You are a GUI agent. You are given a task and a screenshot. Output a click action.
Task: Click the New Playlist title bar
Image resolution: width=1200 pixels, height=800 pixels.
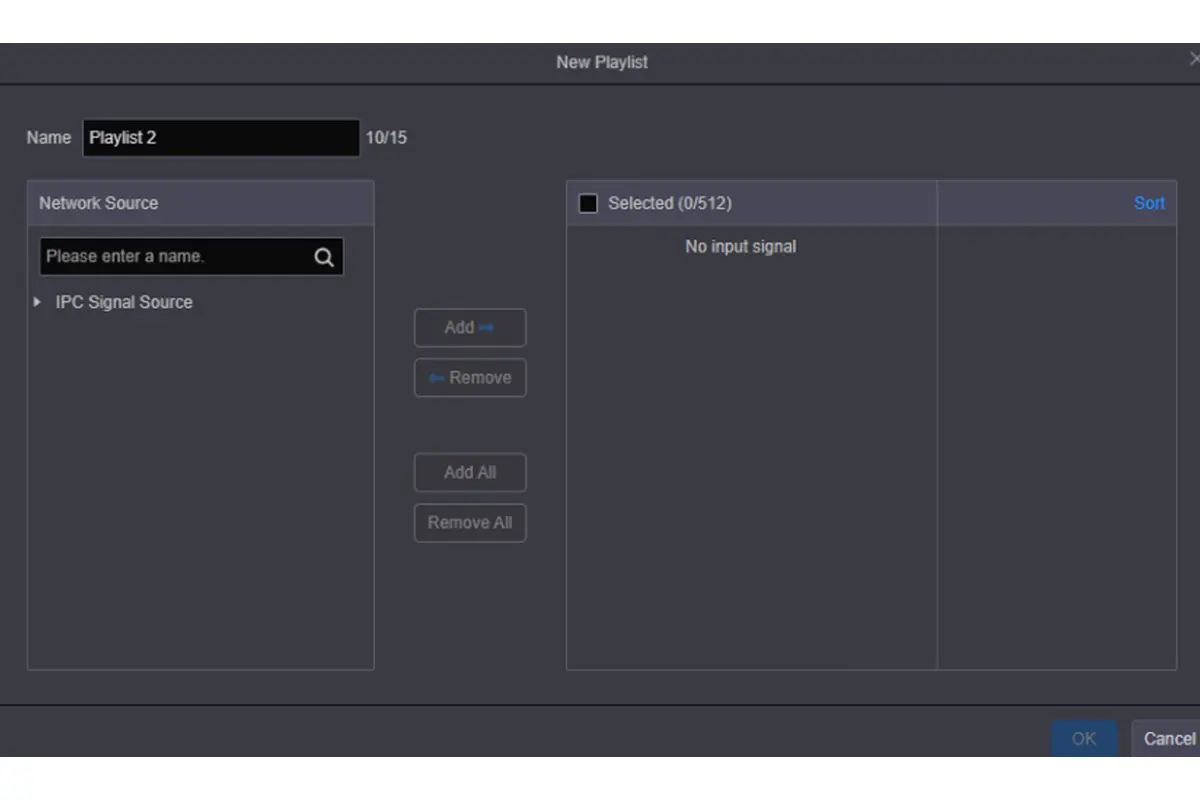(x=601, y=62)
